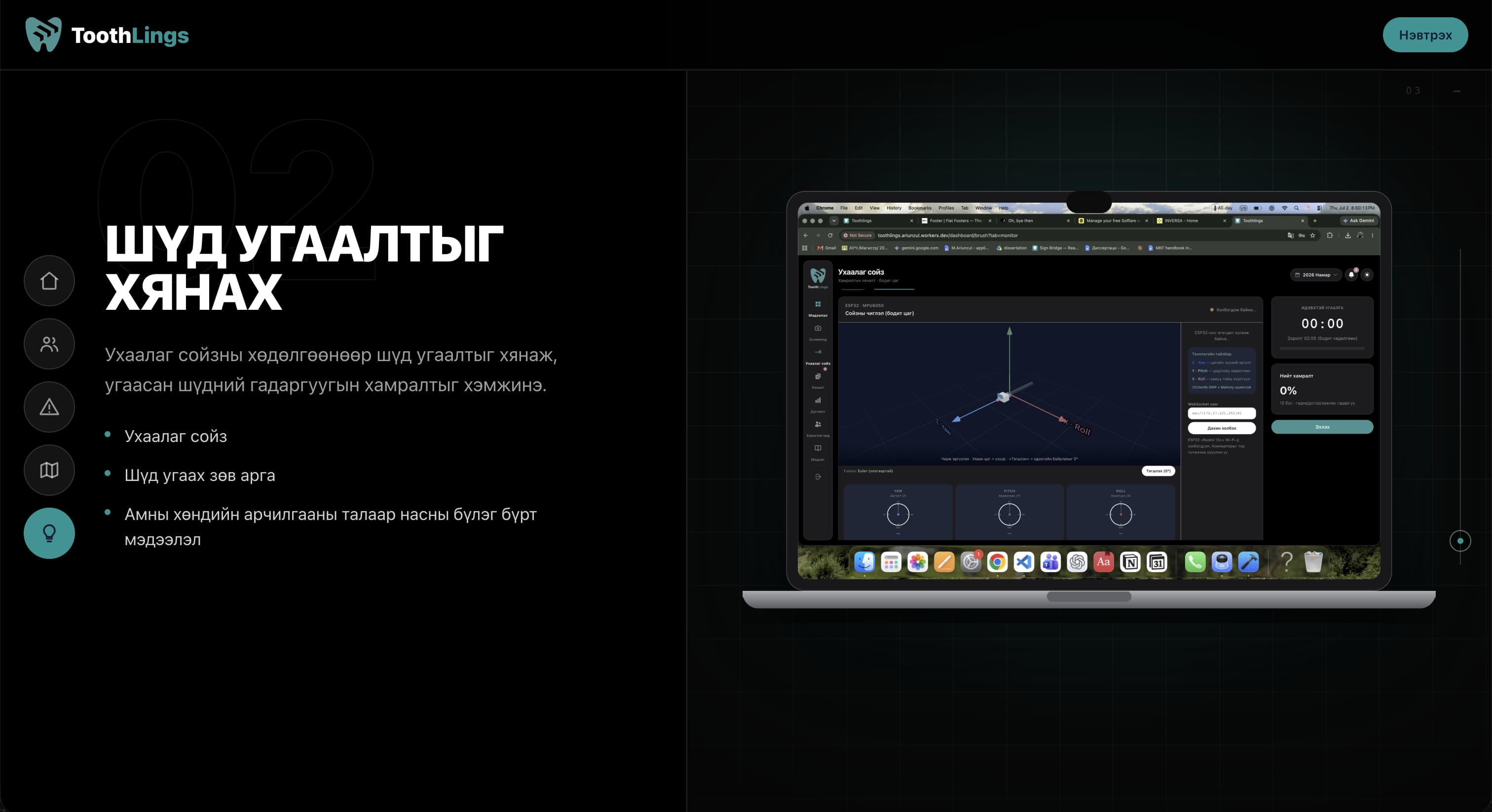Open the Chrome three-dot menu in the mockup
The width and height of the screenshot is (1492, 812).
[1372, 235]
